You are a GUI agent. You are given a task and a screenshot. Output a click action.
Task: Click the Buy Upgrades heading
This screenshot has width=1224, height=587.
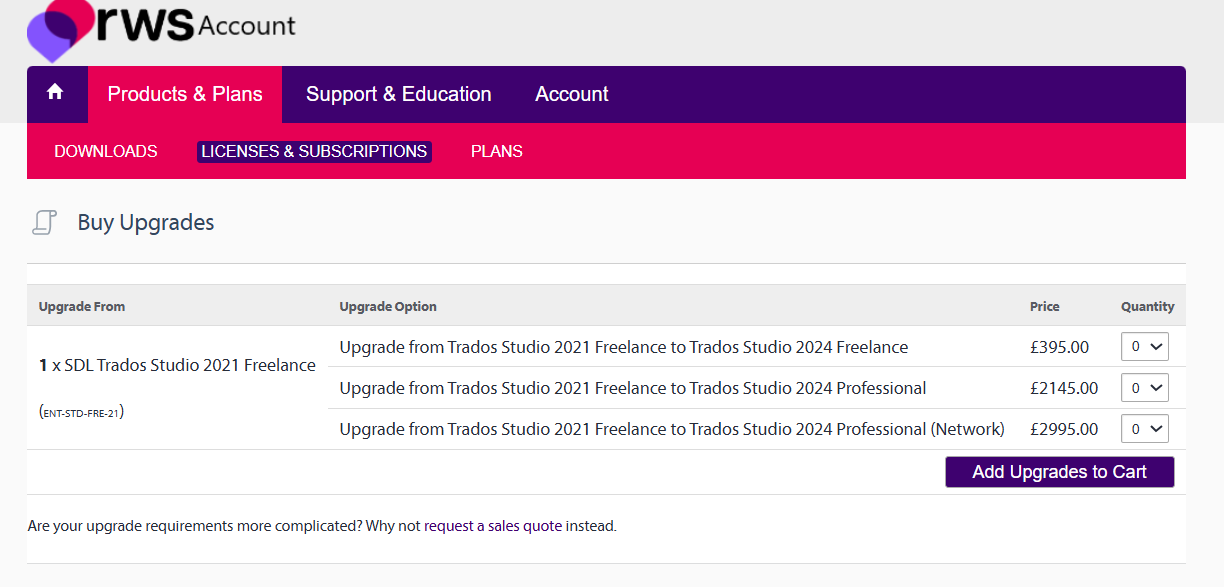146,222
